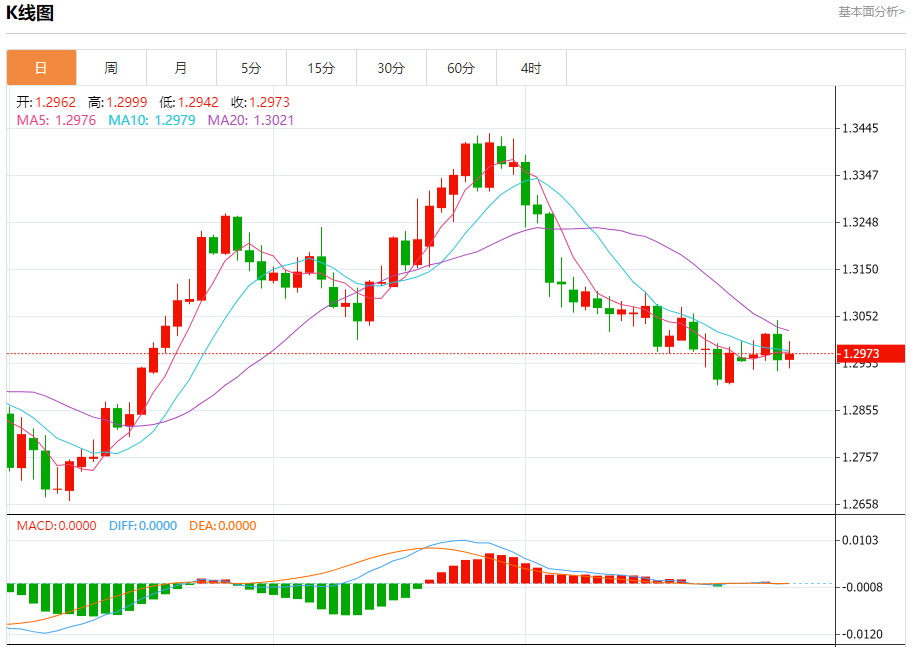Open the 基本面分析 link
913x647 pixels.
[870, 12]
